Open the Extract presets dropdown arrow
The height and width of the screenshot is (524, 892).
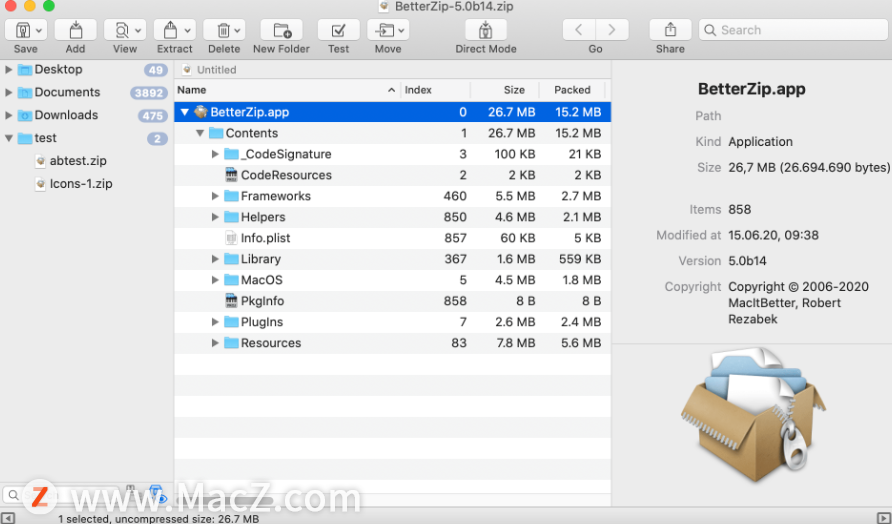187,31
